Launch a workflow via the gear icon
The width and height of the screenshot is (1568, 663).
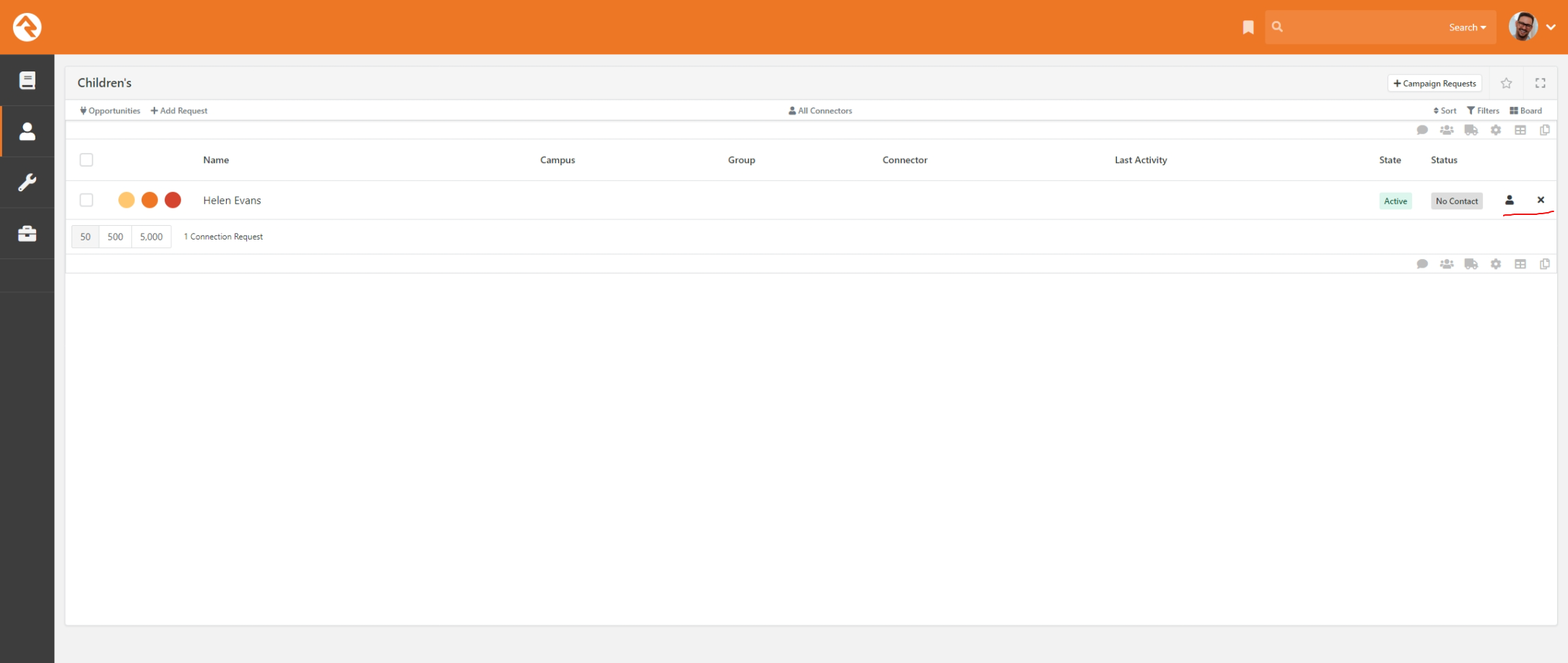(1496, 131)
